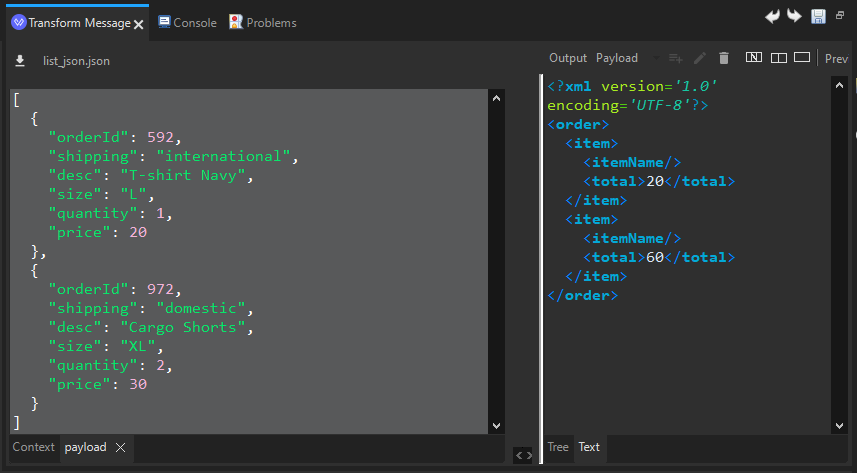The image size is (857, 473).
Task: Click the Payload target label
Action: (617, 58)
